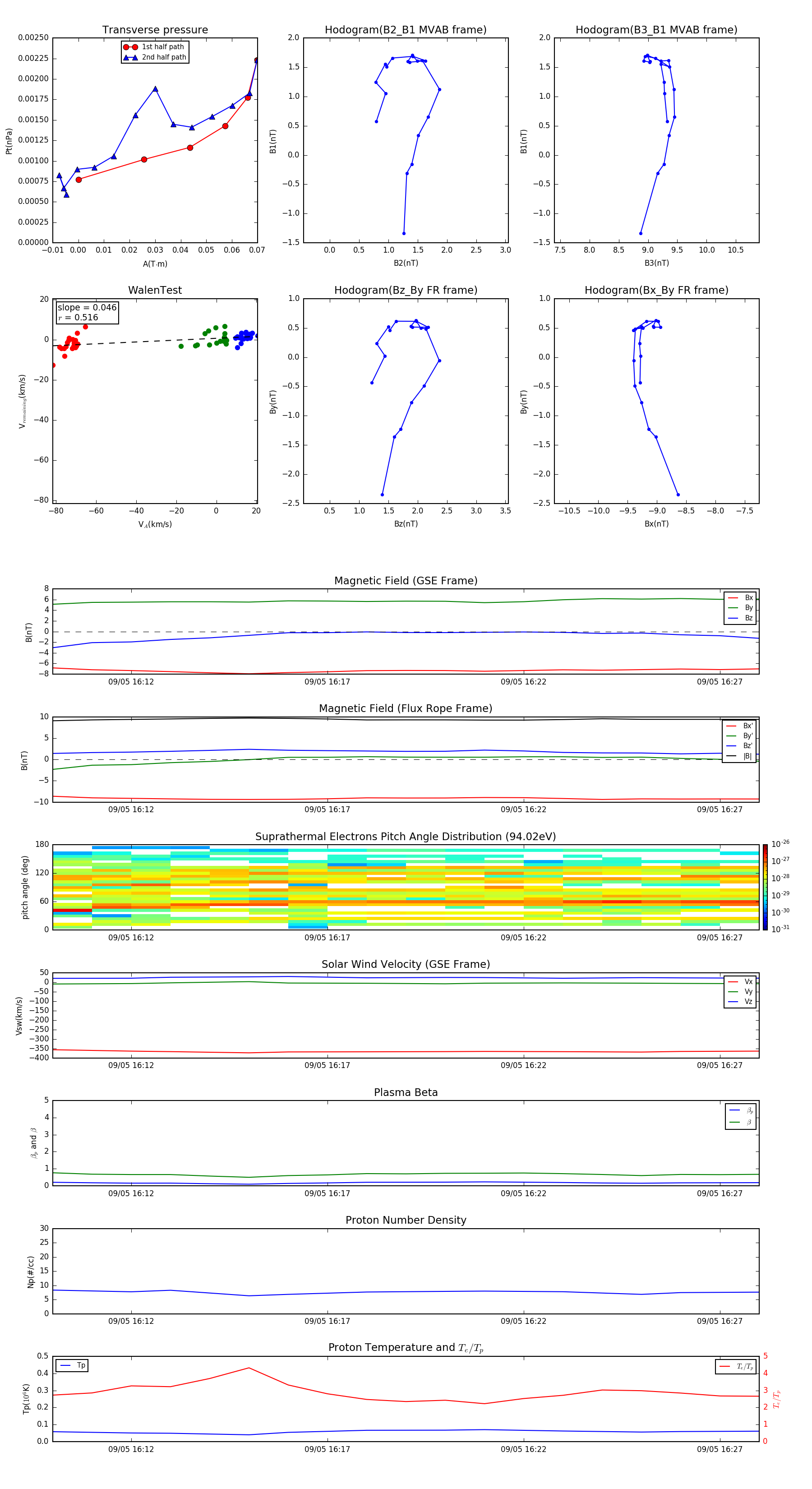
Task: Click the 'Hodogram(Bx_By FR frame)' title
Action: [x=656, y=290]
